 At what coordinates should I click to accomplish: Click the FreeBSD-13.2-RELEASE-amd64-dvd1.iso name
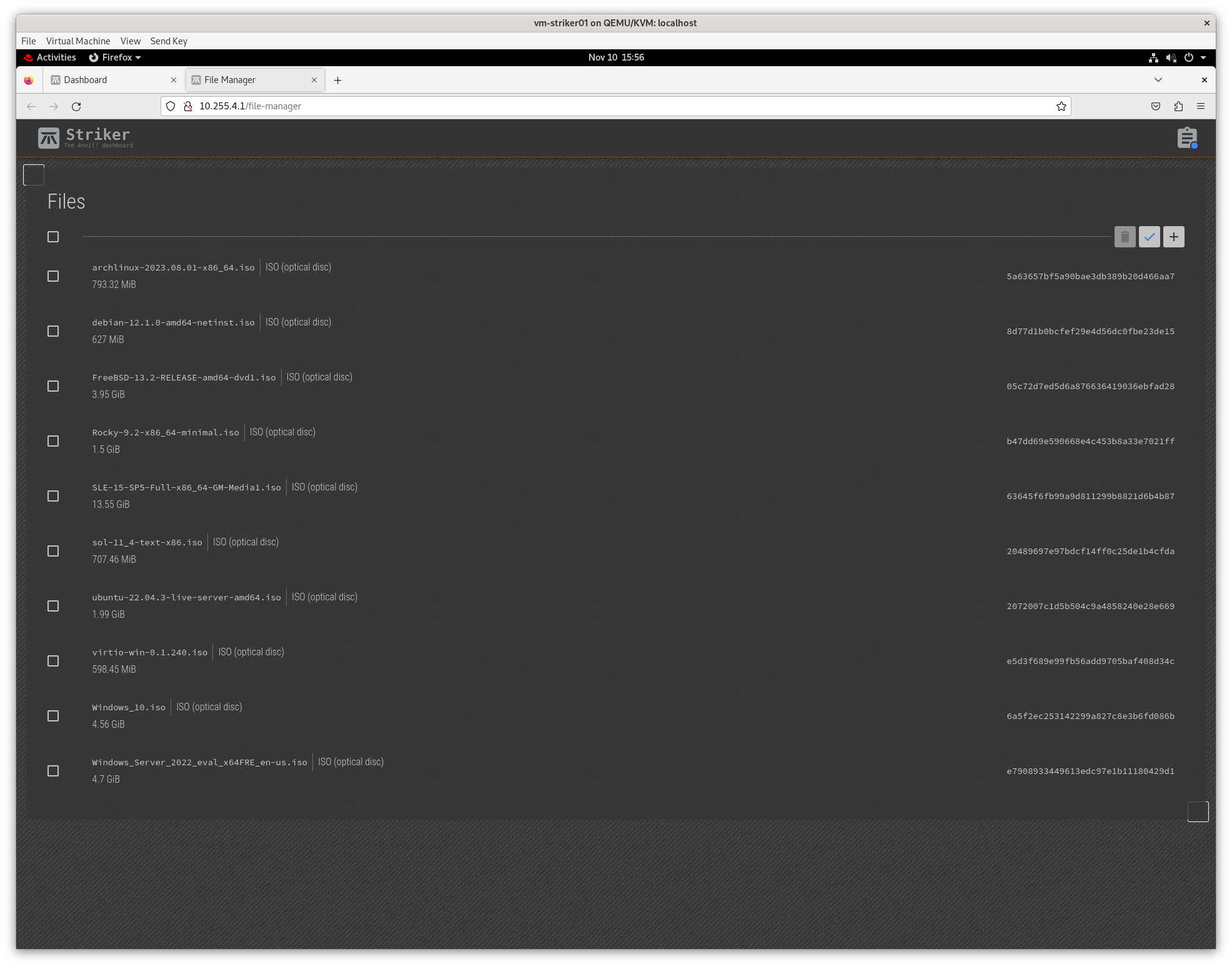coord(184,378)
